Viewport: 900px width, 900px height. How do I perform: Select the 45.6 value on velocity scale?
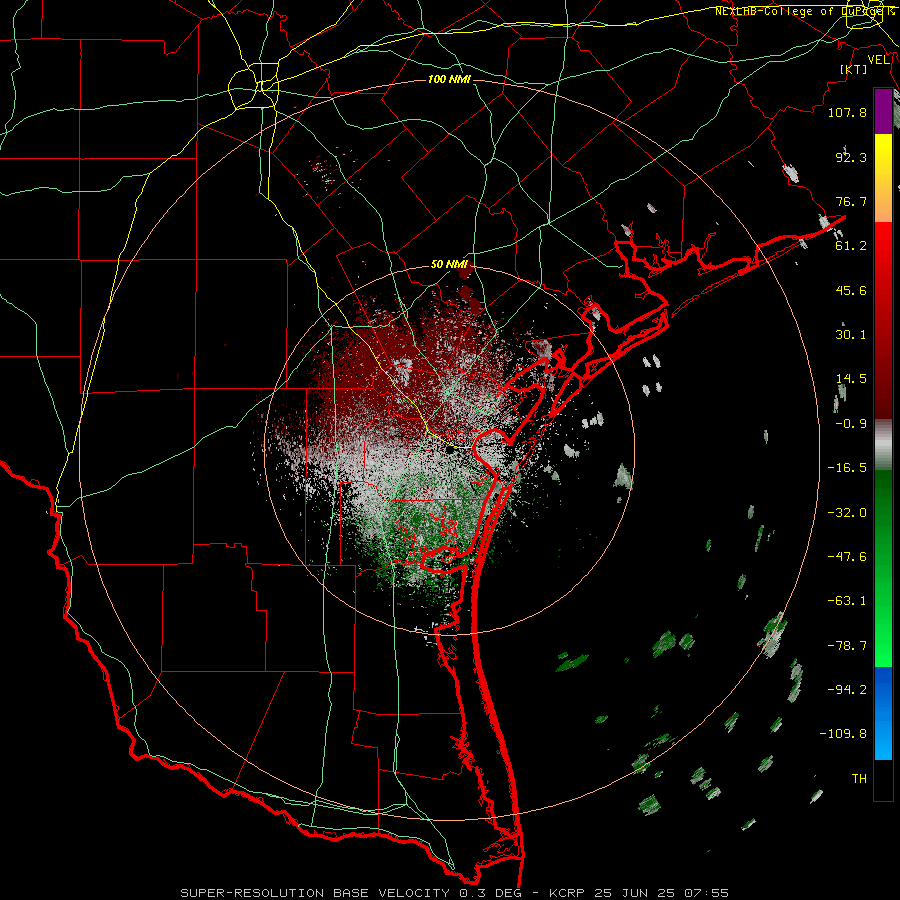(851, 290)
